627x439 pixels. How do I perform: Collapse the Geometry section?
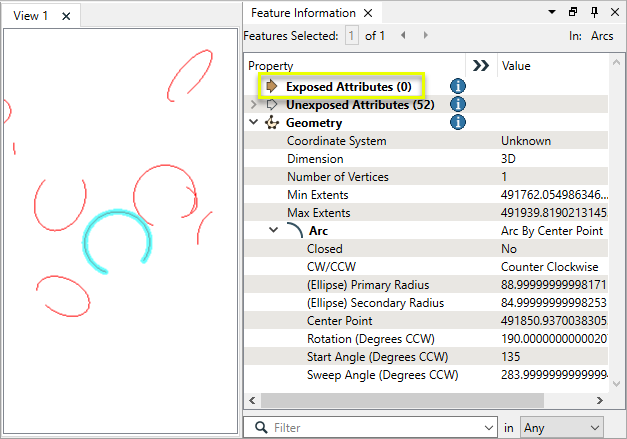pos(254,122)
